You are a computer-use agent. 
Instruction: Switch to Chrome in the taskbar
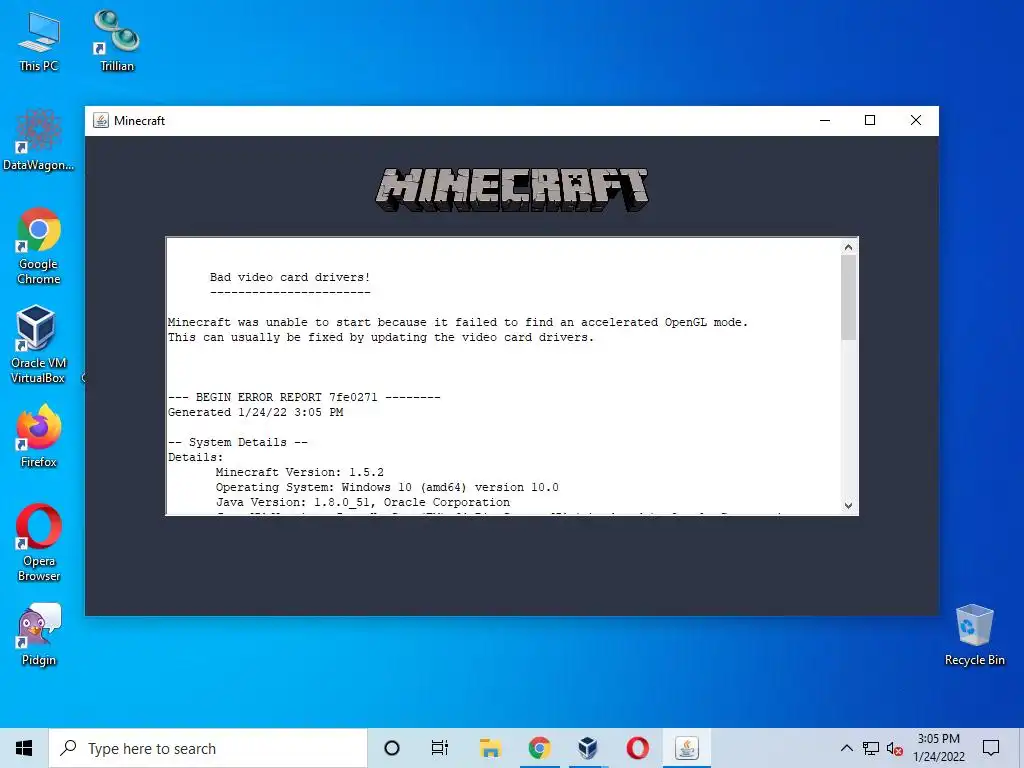coord(539,748)
